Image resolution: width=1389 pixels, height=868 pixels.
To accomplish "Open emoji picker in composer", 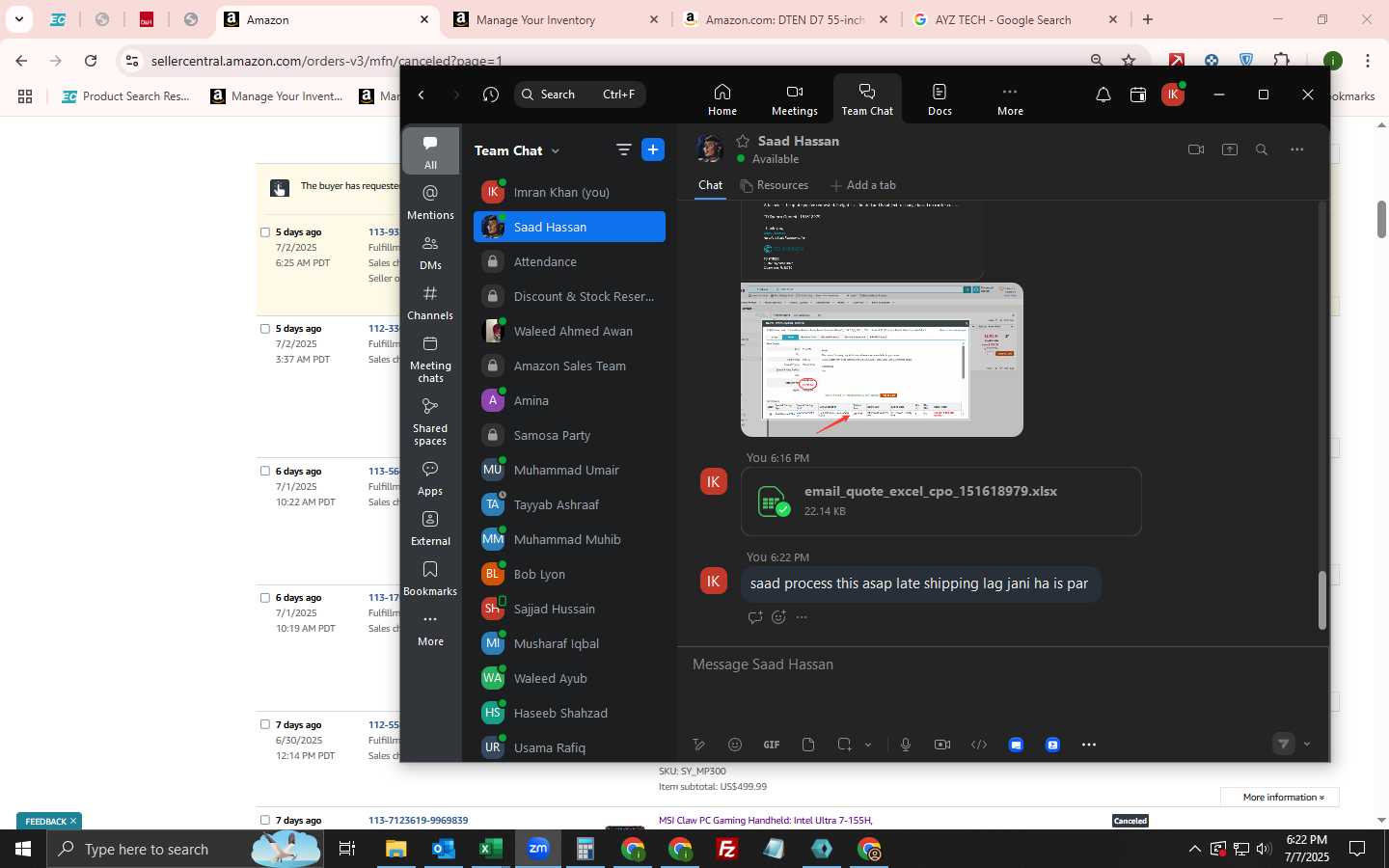I will pyautogui.click(x=735, y=745).
